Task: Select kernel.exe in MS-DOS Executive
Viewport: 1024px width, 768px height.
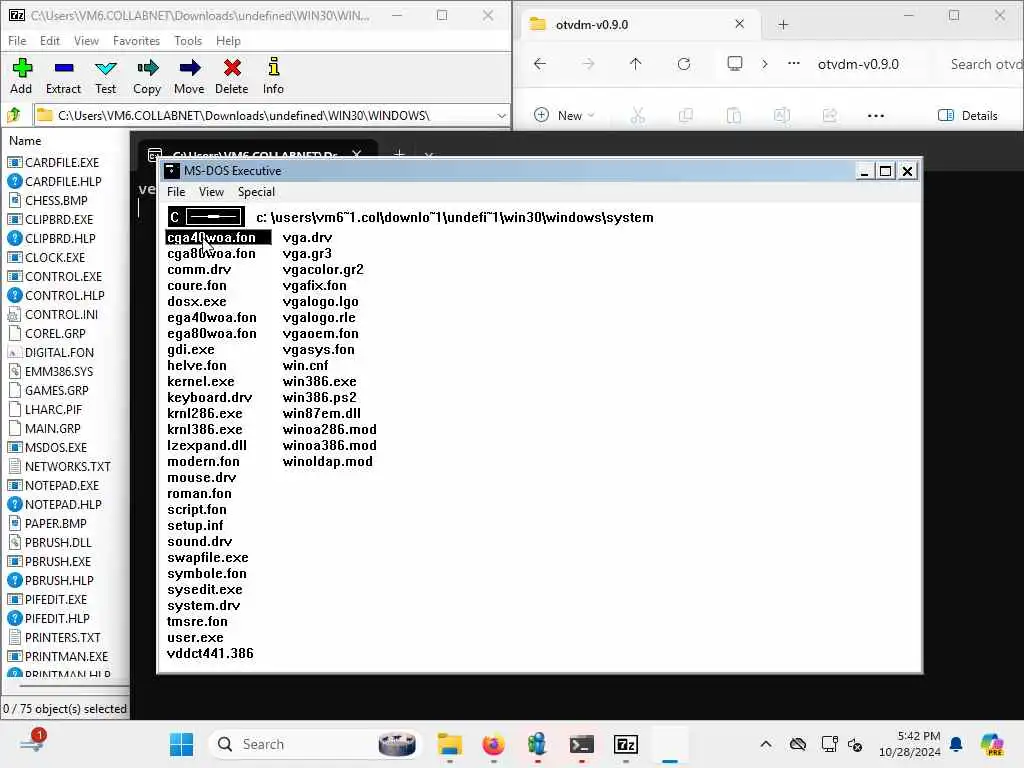Action: coord(200,381)
